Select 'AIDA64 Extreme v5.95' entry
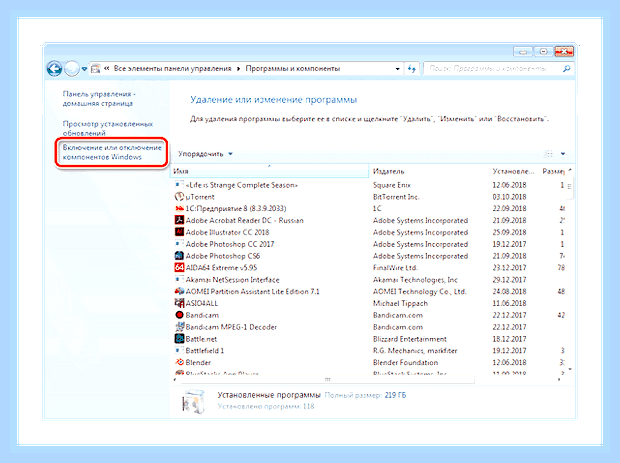The image size is (620, 463). pos(221,268)
